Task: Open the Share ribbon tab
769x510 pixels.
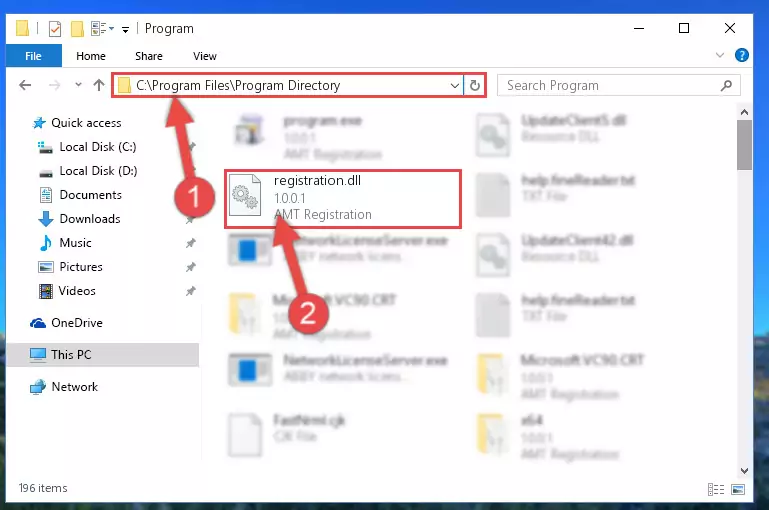Action: [x=149, y=56]
